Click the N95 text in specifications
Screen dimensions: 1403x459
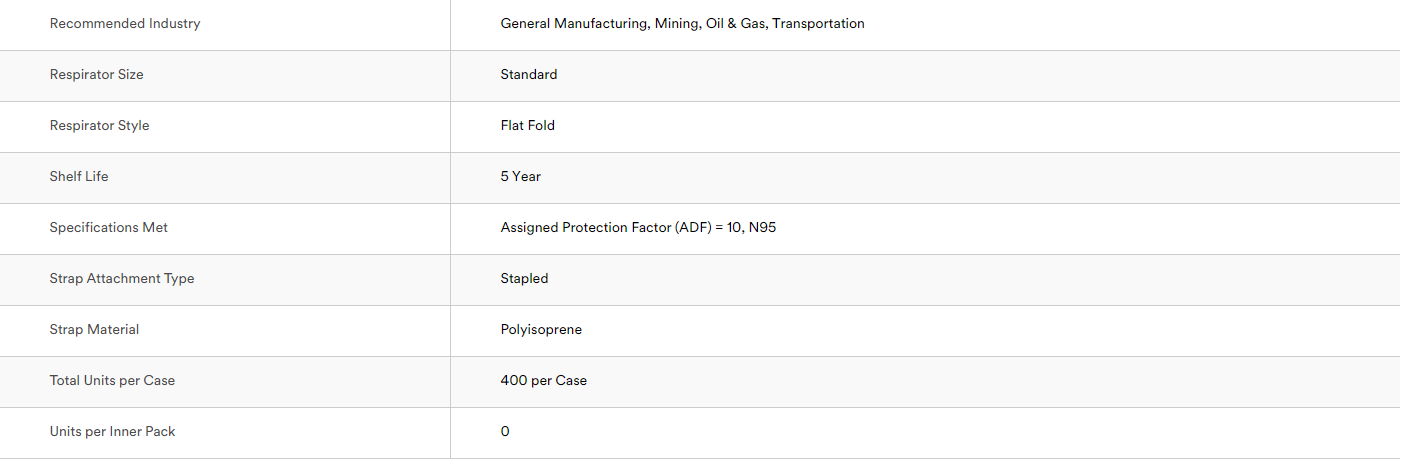coord(763,227)
